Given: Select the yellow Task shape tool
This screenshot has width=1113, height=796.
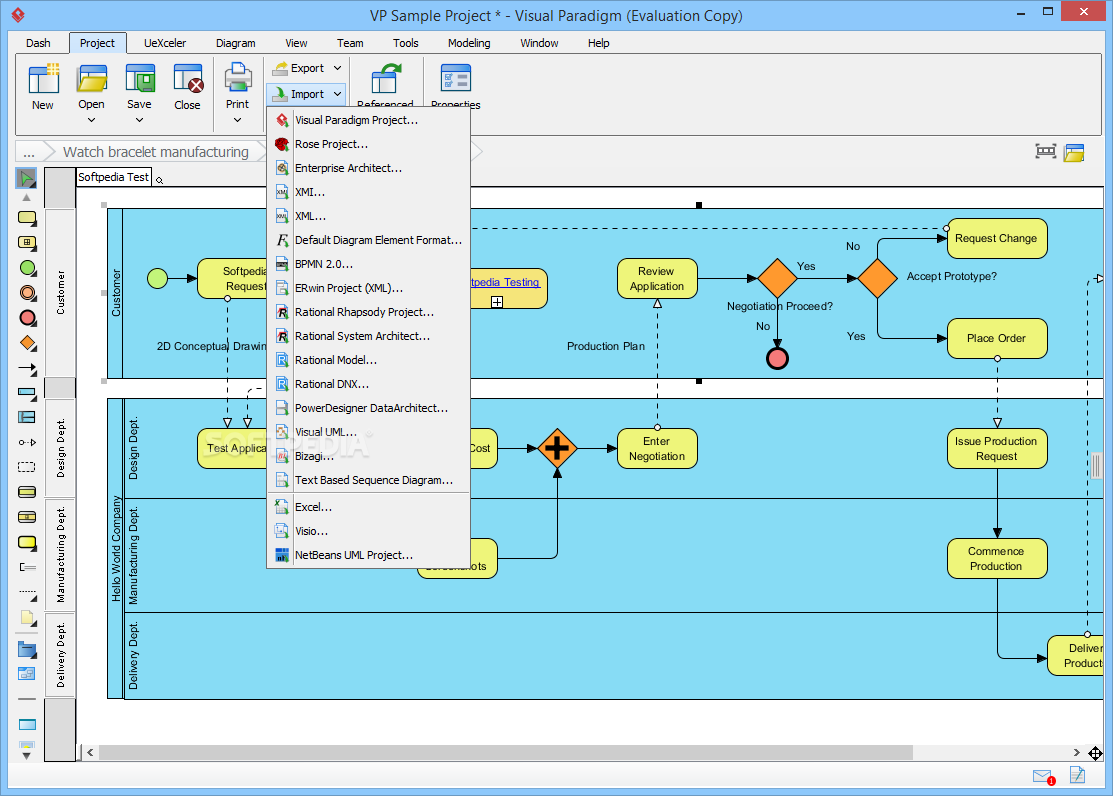Looking at the screenshot, I should [x=27, y=218].
